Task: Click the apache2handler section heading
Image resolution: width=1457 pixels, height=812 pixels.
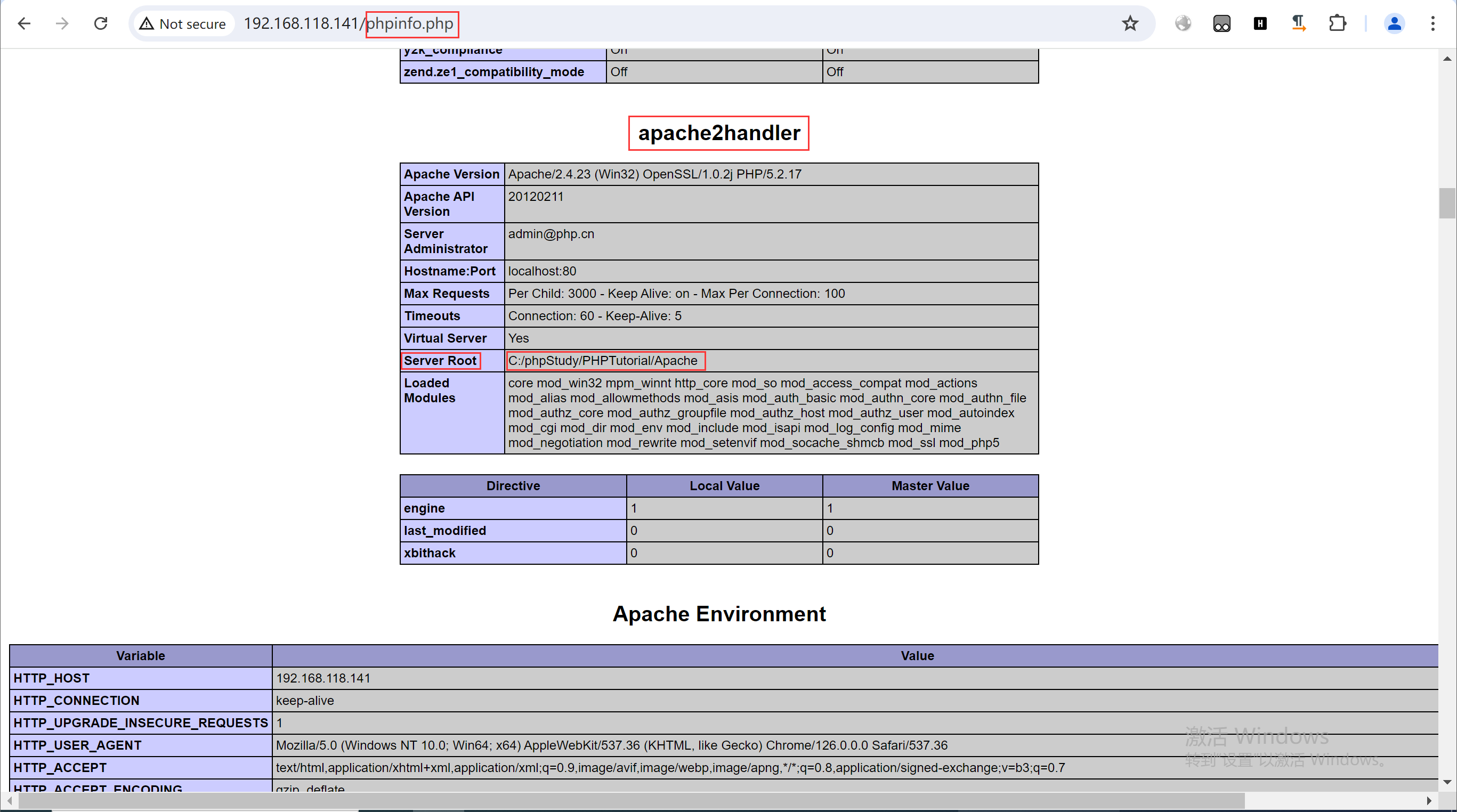Action: point(719,133)
